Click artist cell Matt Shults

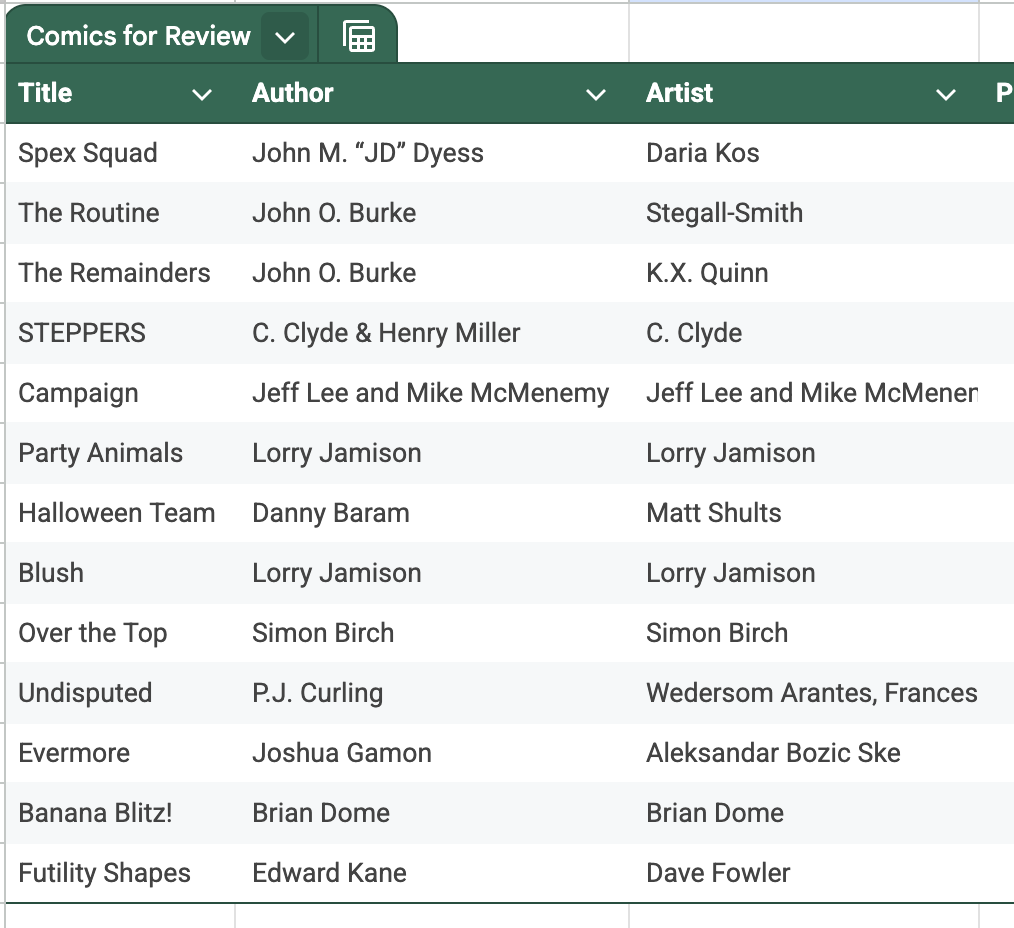click(x=804, y=513)
